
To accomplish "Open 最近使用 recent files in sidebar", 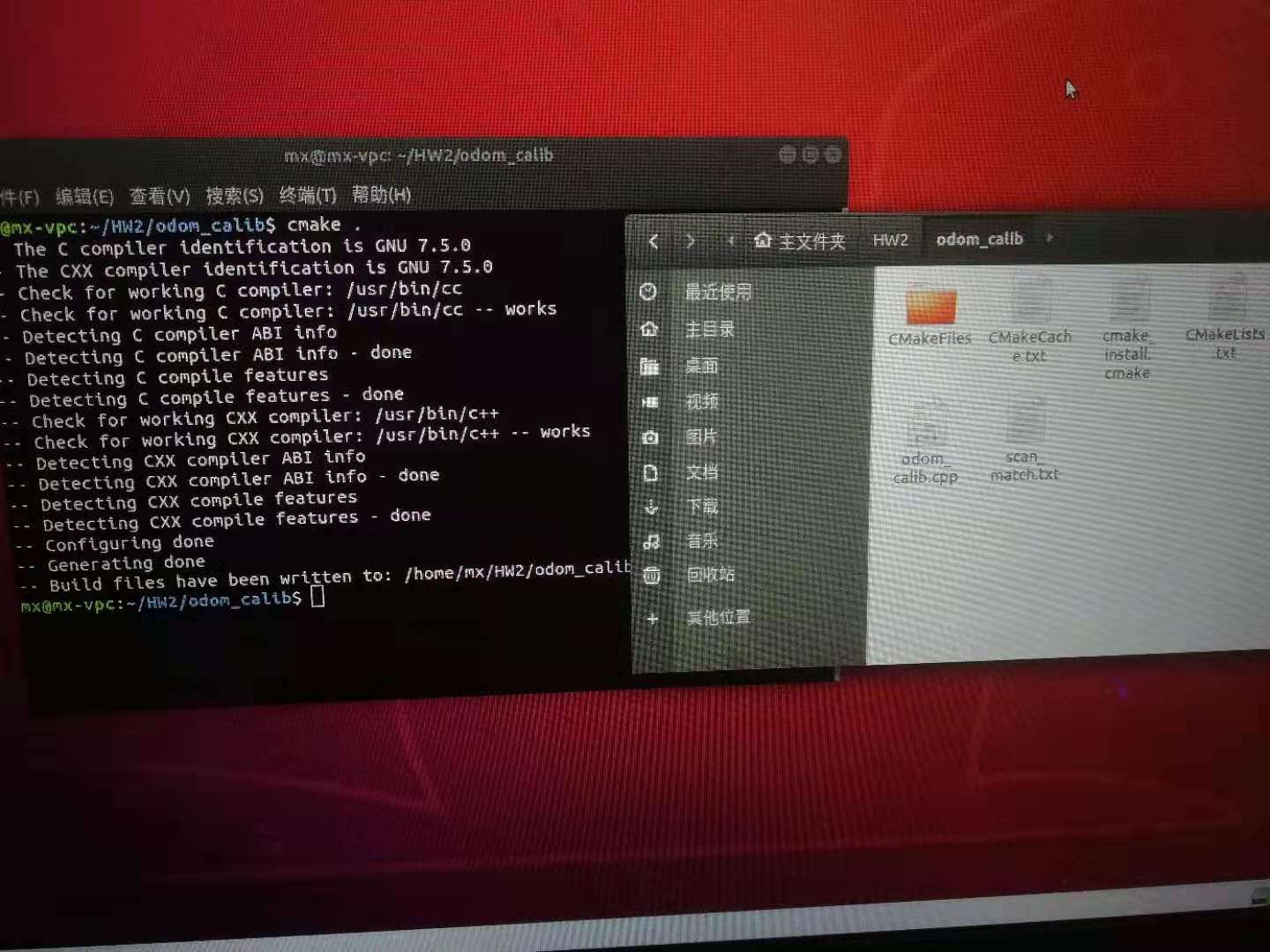I will [718, 292].
